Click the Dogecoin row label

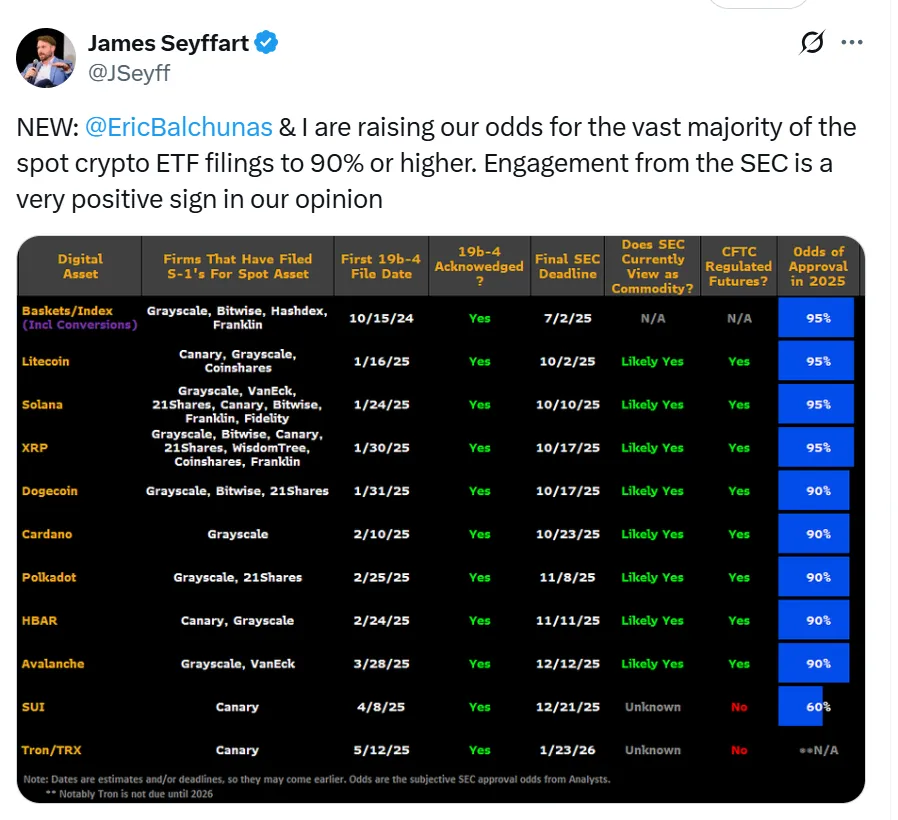(49, 491)
